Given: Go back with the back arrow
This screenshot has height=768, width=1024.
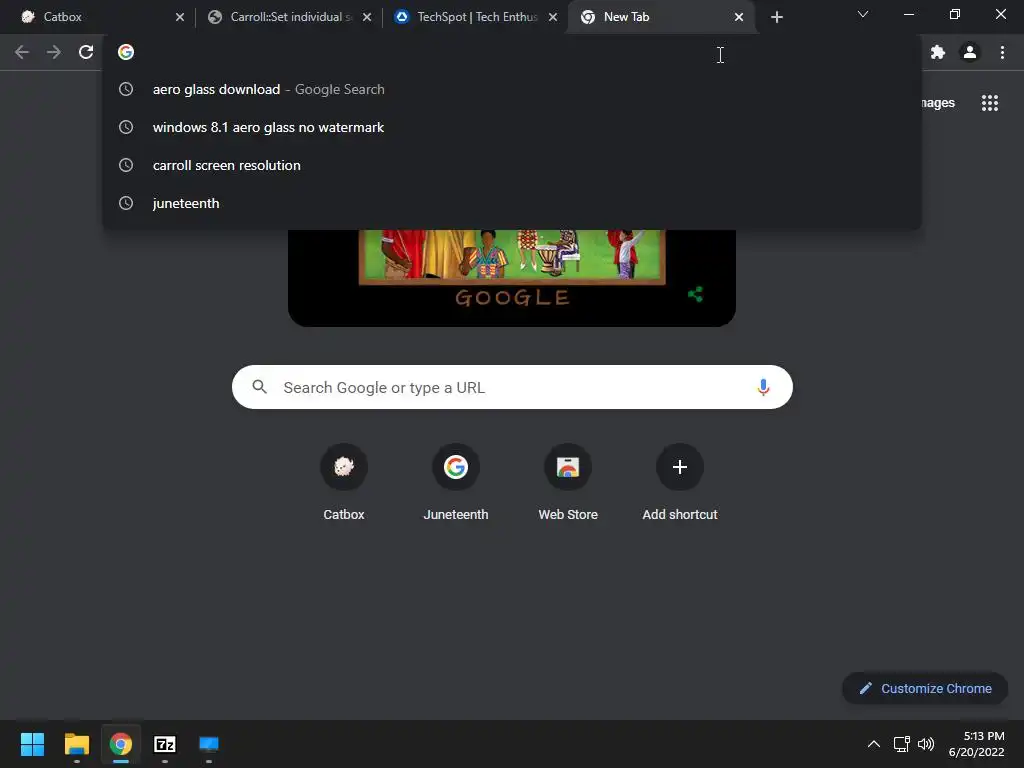Looking at the screenshot, I should [22, 52].
